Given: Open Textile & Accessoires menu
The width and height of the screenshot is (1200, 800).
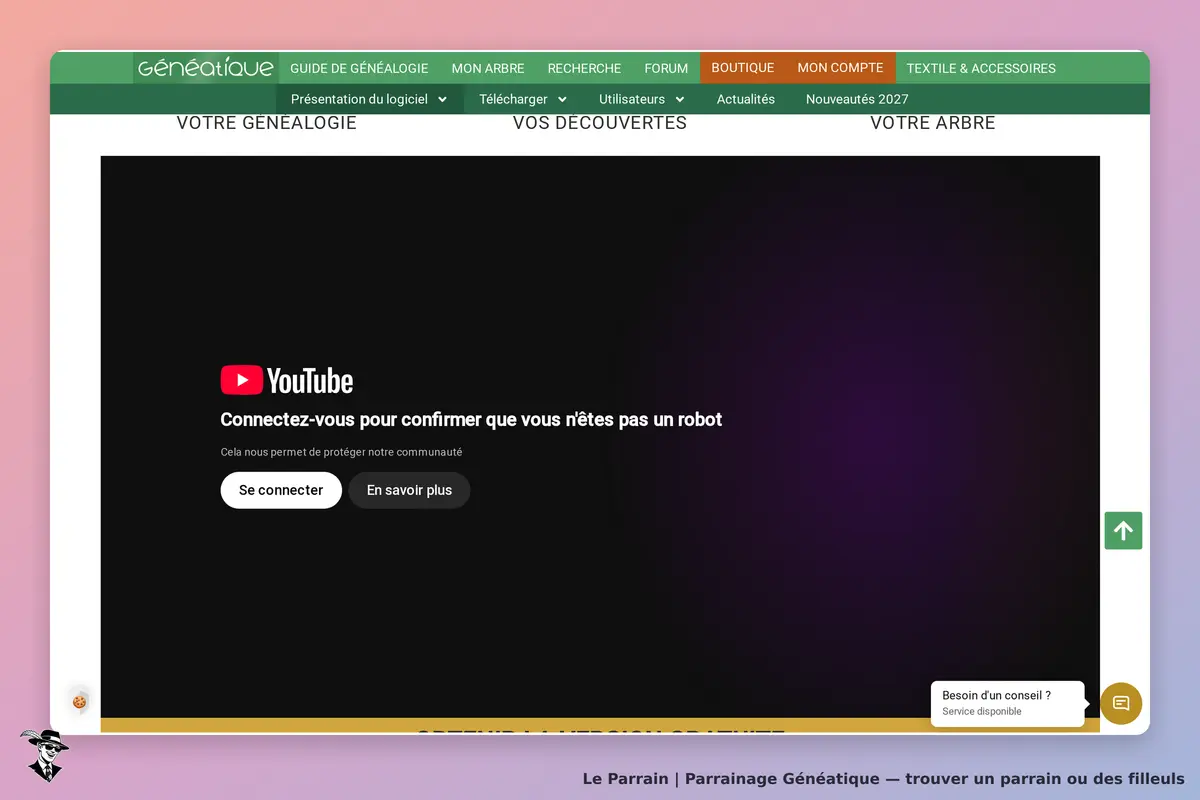Looking at the screenshot, I should pyautogui.click(x=981, y=68).
